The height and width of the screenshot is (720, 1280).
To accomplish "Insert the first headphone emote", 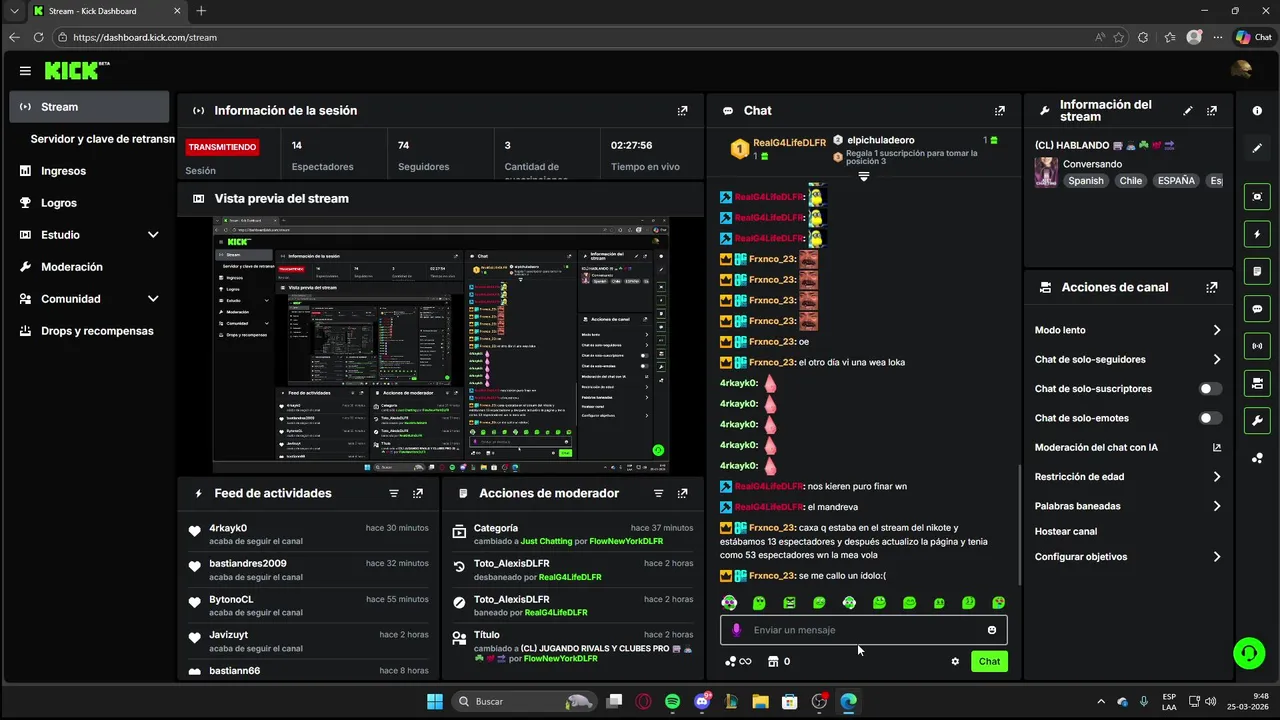I will pyautogui.click(x=729, y=603).
